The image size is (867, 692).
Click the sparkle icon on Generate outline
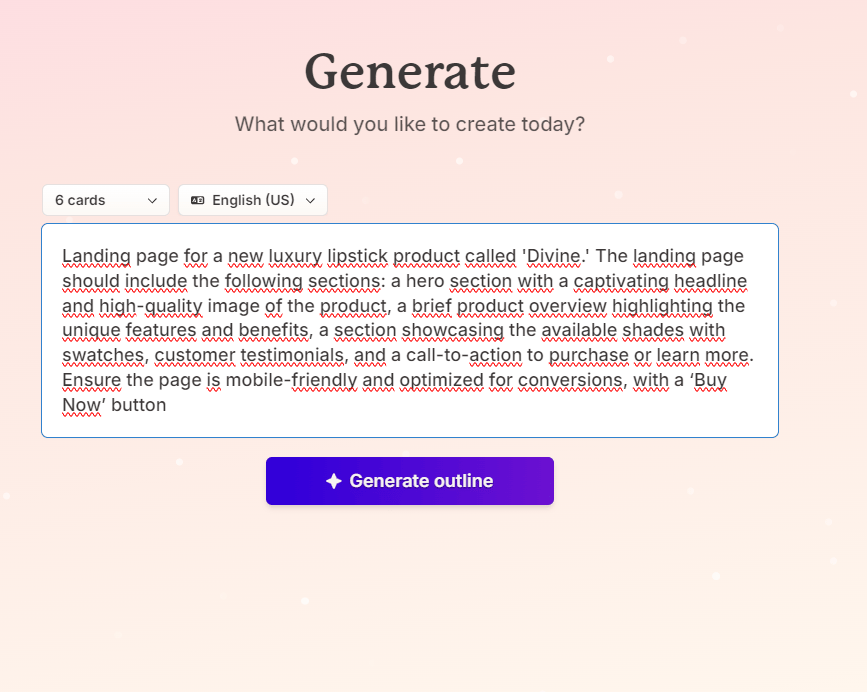tap(334, 481)
